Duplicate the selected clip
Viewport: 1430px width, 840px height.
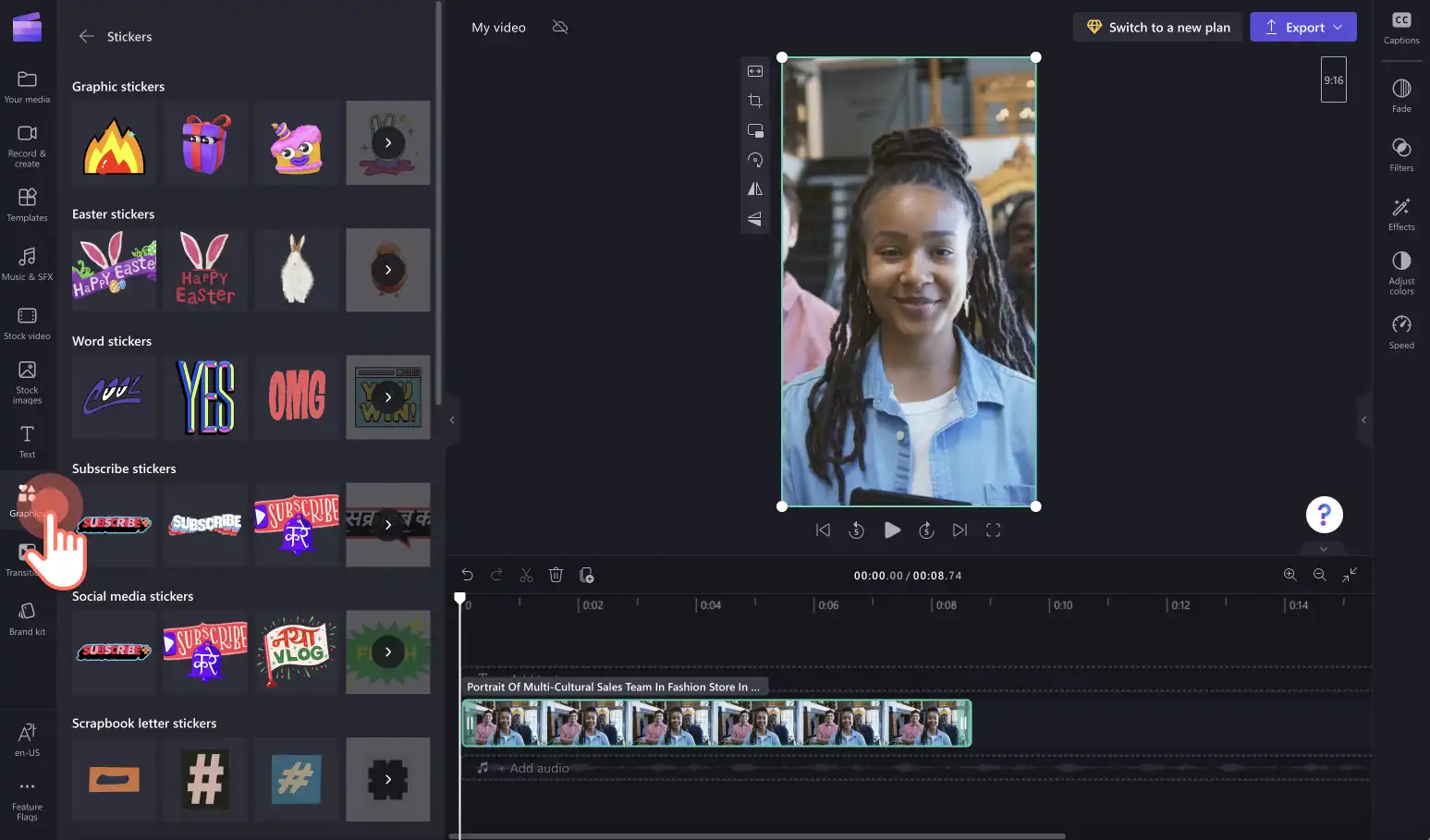click(586, 575)
